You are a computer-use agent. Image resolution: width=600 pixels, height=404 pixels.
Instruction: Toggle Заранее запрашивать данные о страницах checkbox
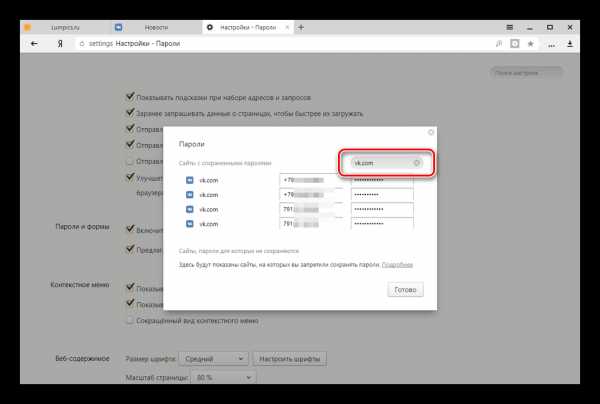(130, 112)
